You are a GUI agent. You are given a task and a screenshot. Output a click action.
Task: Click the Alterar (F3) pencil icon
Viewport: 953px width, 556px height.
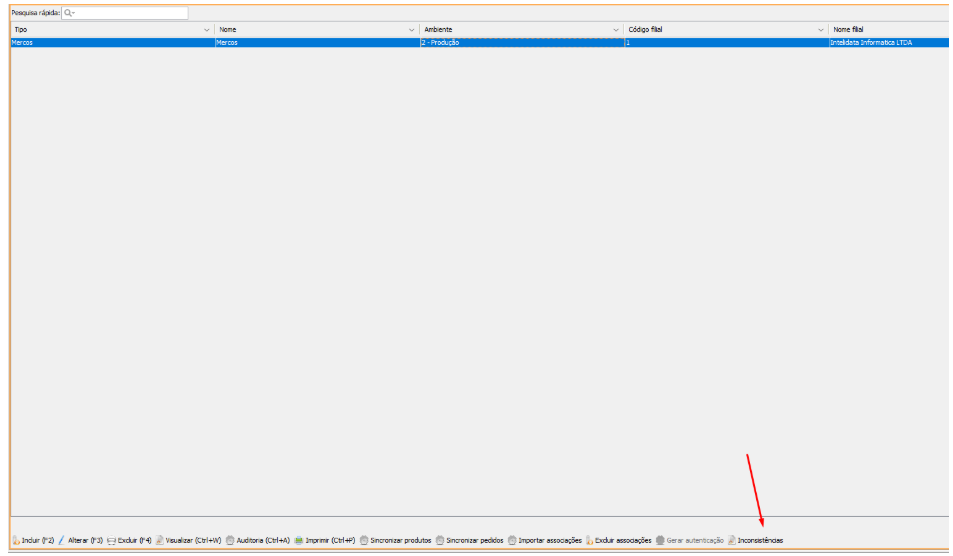[62, 540]
